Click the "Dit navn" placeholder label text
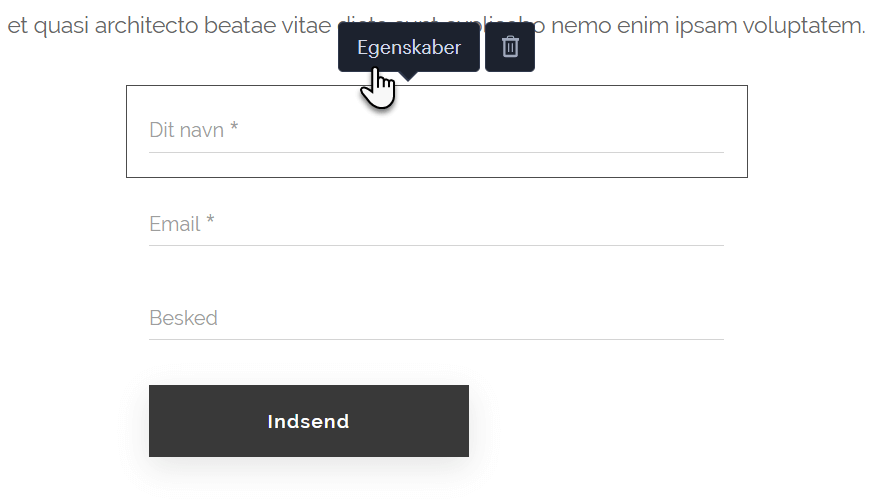This screenshot has height=503, width=889. click(x=187, y=130)
